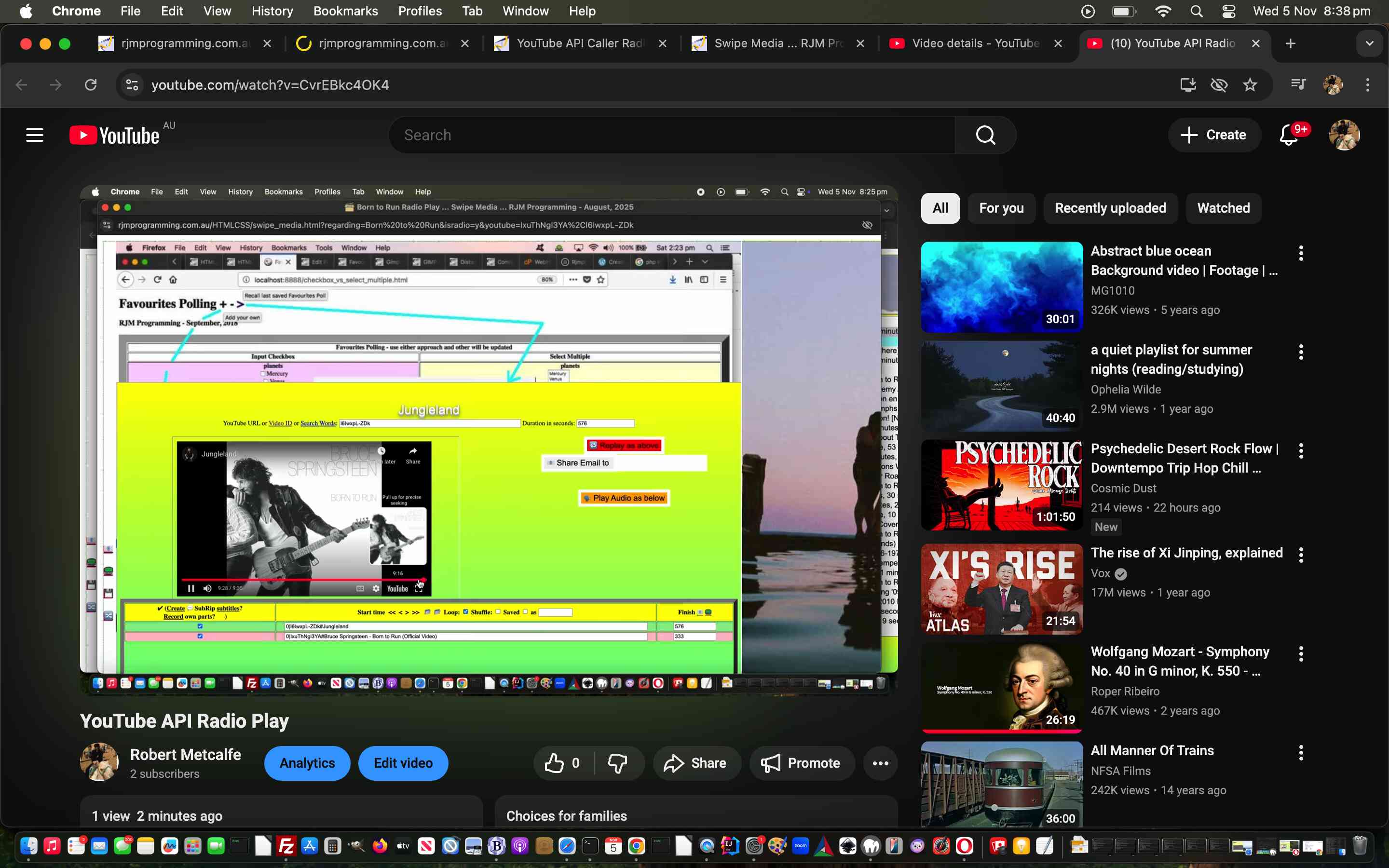Open the tab list chevron at top right

1370,43
